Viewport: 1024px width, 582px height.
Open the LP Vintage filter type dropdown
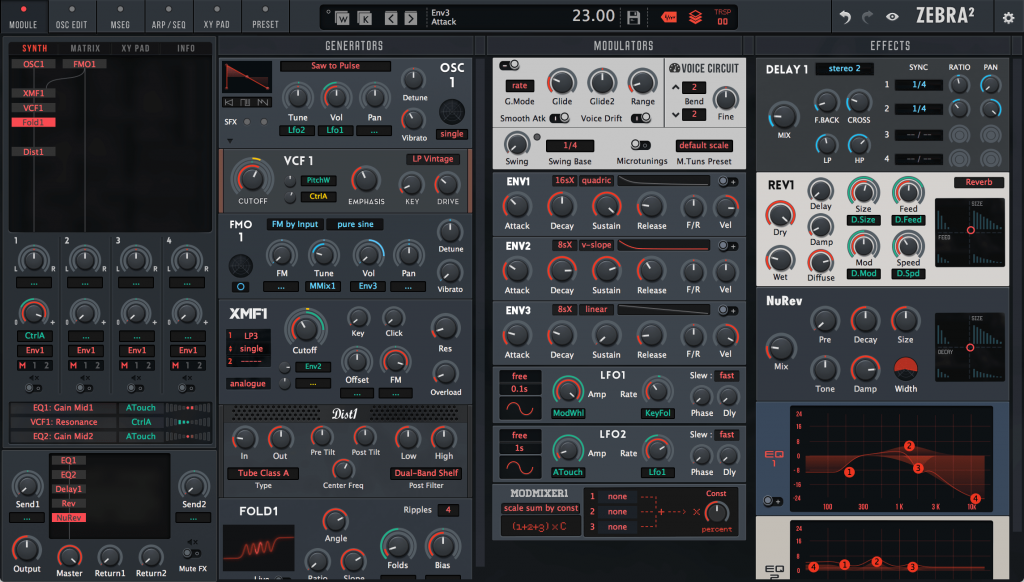pyautogui.click(x=432, y=159)
